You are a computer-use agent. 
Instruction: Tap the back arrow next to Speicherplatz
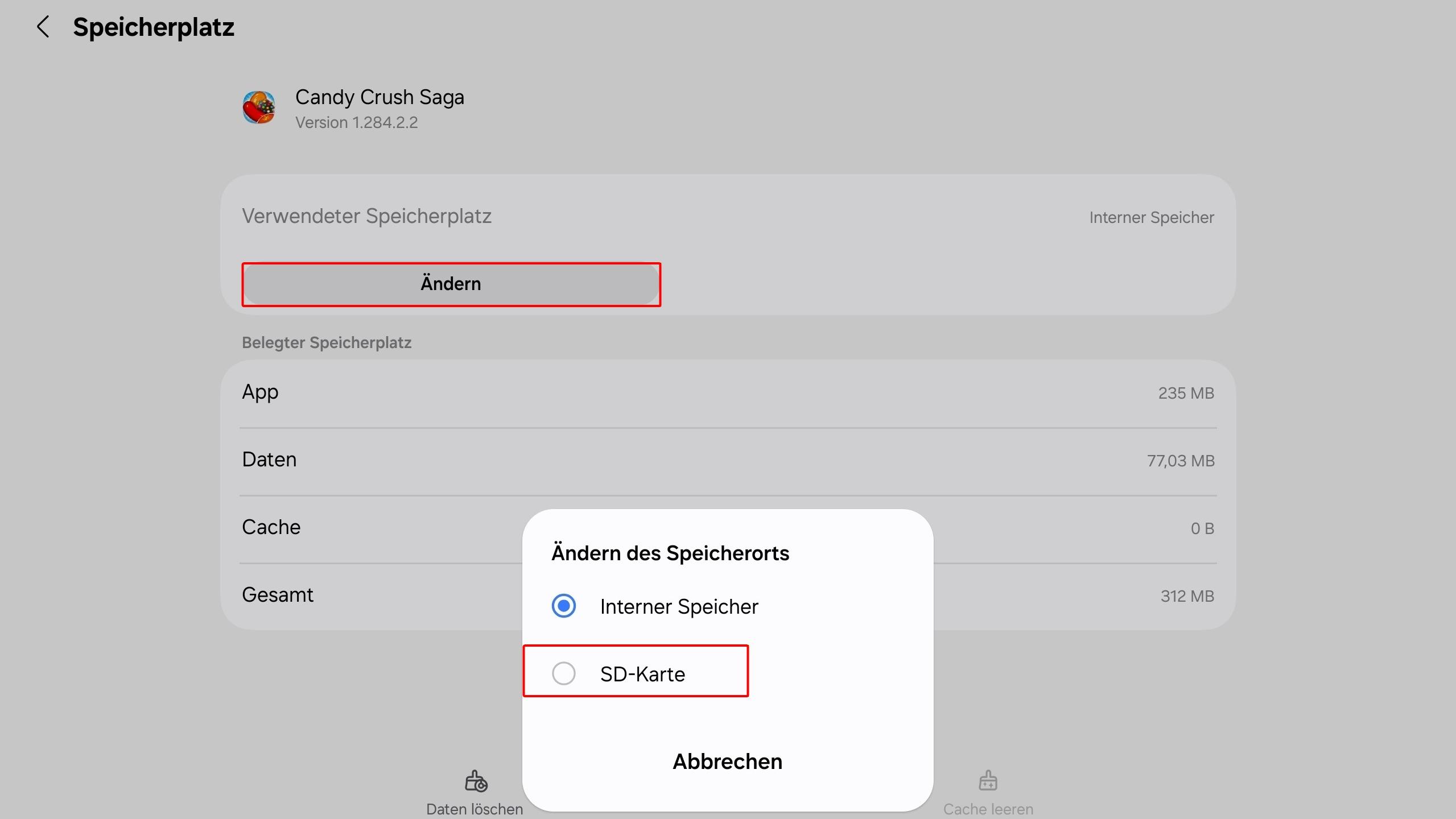(43, 27)
